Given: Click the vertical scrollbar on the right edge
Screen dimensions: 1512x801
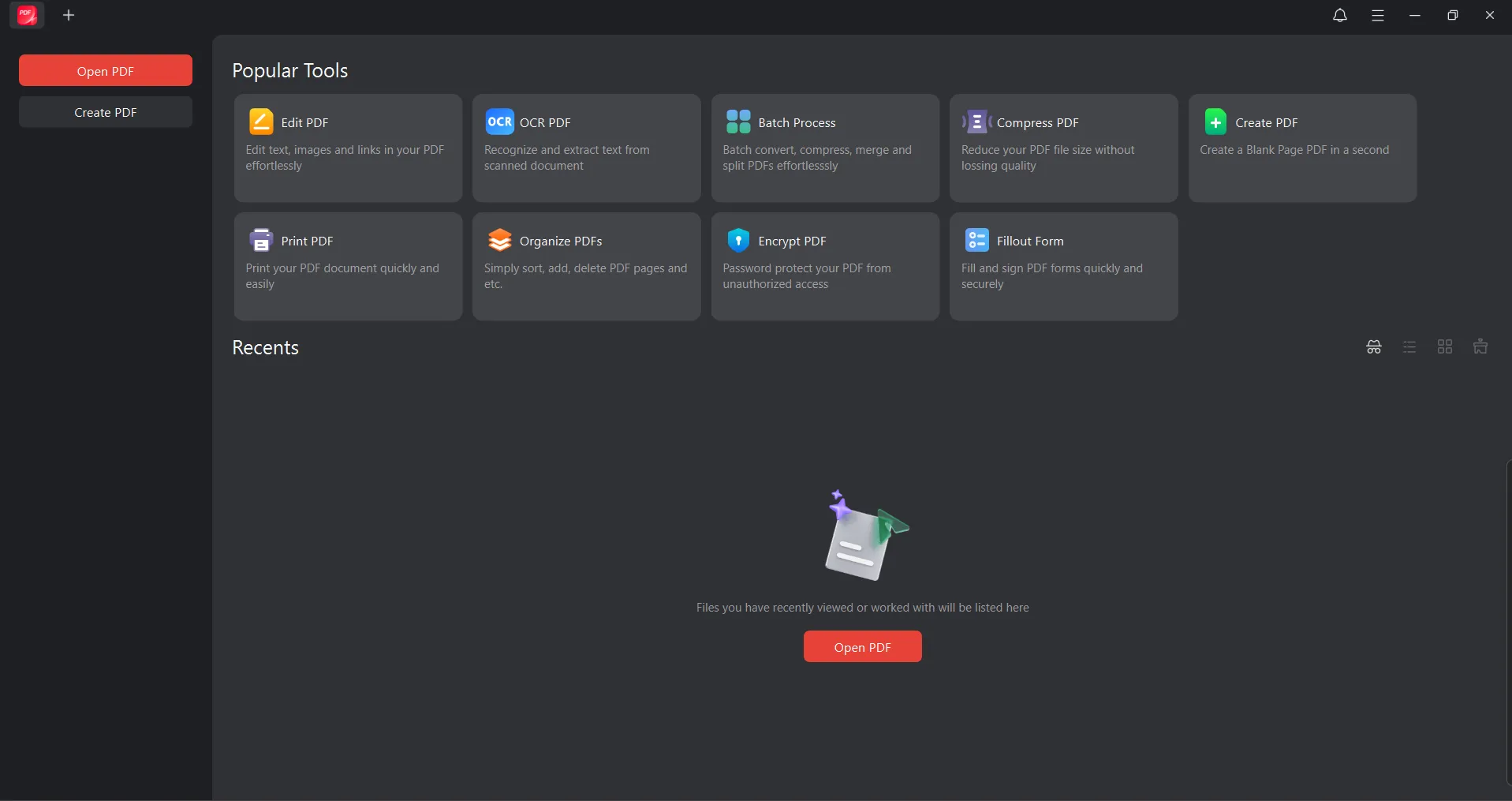Looking at the screenshot, I should point(1508,623).
